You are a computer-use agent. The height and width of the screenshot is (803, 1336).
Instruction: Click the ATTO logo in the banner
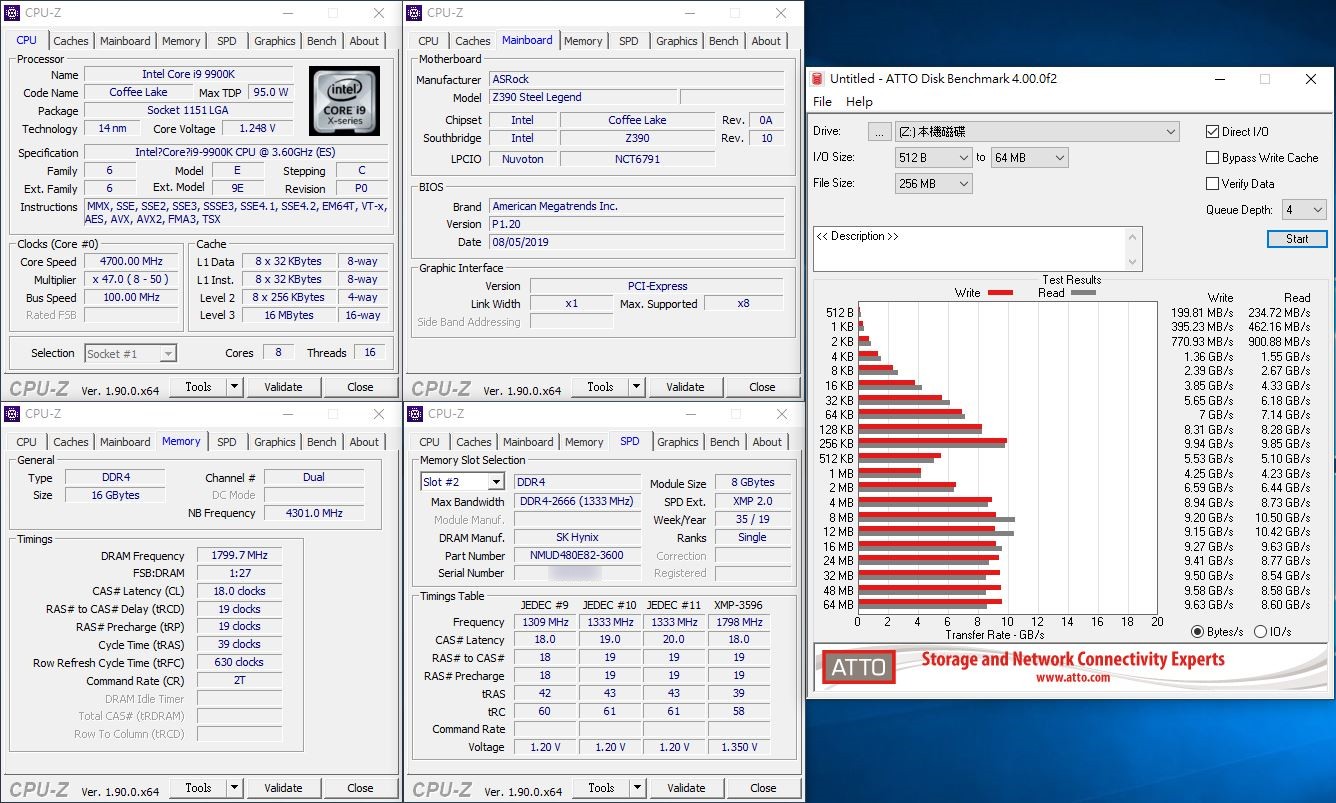pos(859,668)
